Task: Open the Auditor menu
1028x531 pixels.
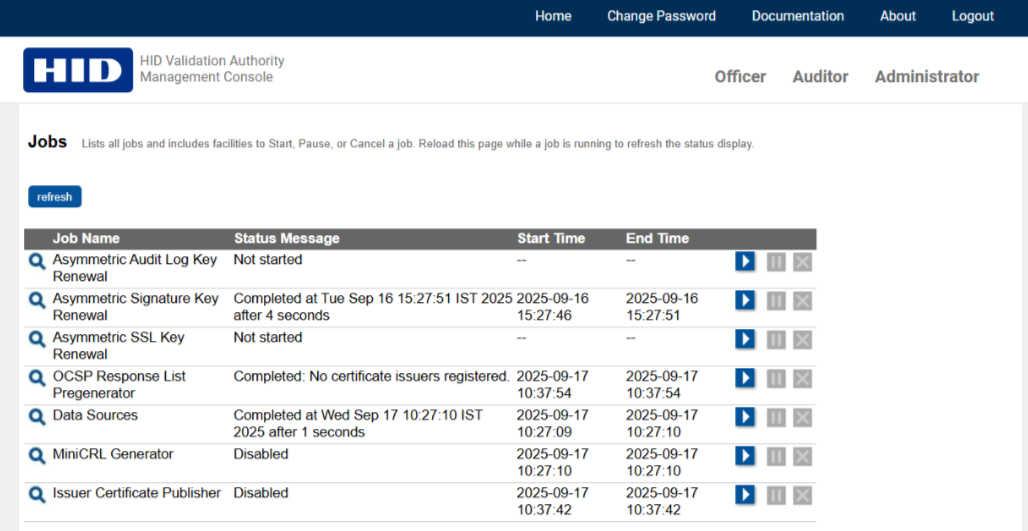Action: pos(820,77)
